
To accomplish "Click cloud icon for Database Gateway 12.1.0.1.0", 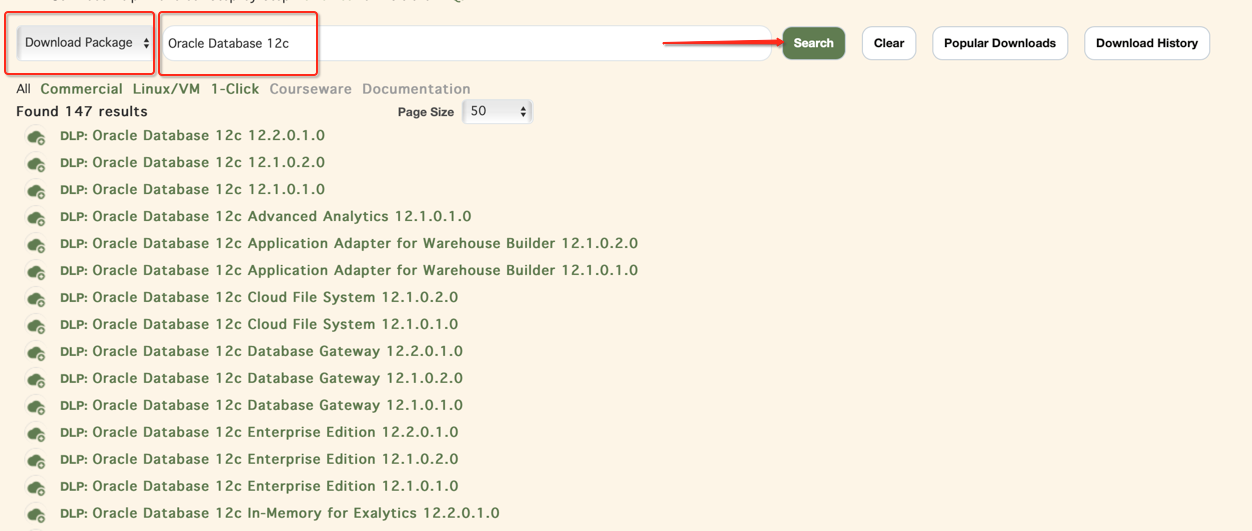I will tap(36, 407).
